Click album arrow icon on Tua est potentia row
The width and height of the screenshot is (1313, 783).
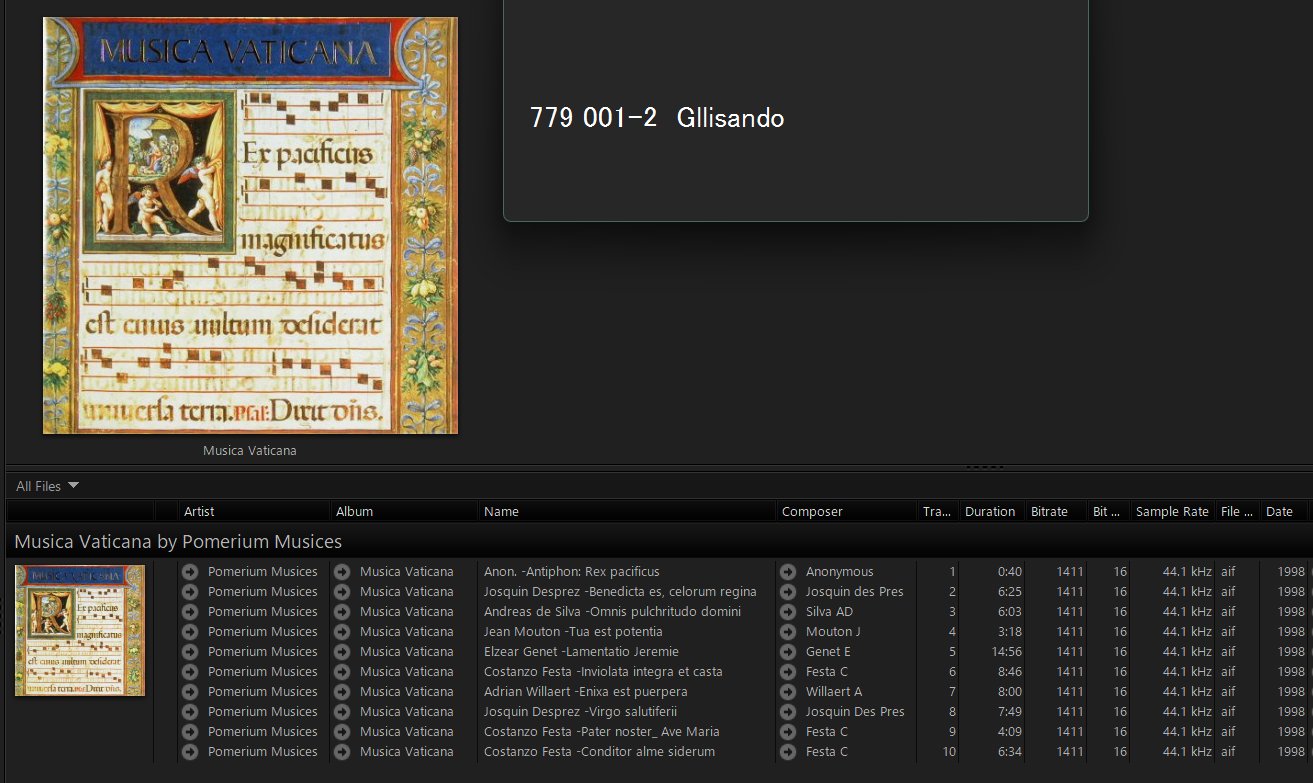[x=342, y=632]
